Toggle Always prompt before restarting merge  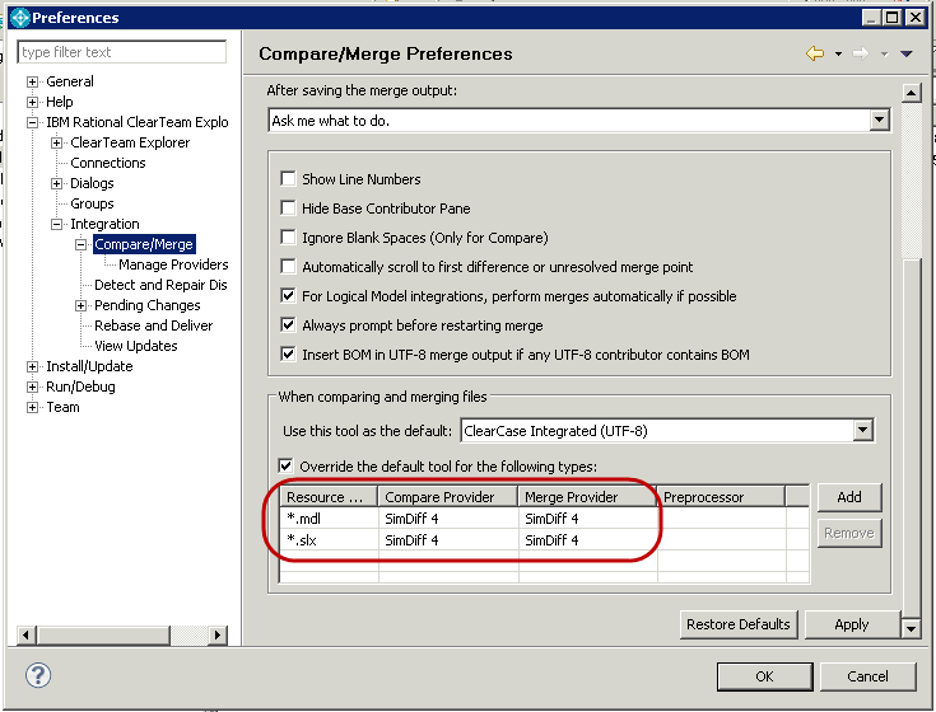click(x=288, y=325)
